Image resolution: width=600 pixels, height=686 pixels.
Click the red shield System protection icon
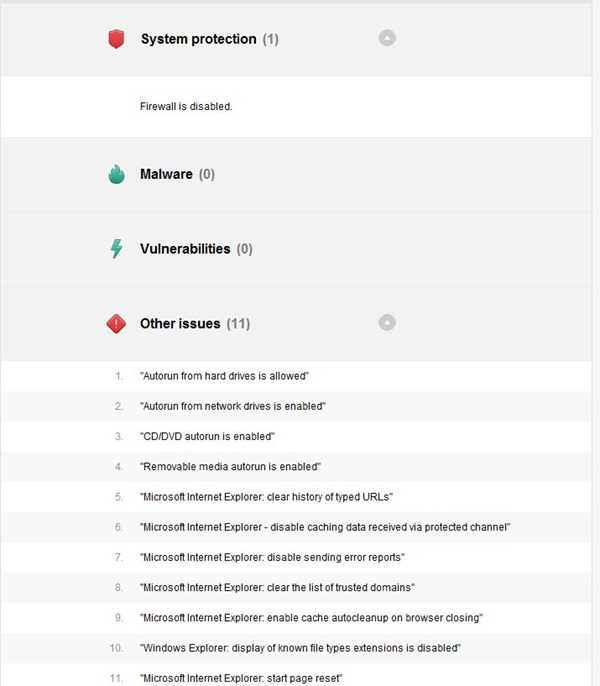pyautogui.click(x=117, y=39)
